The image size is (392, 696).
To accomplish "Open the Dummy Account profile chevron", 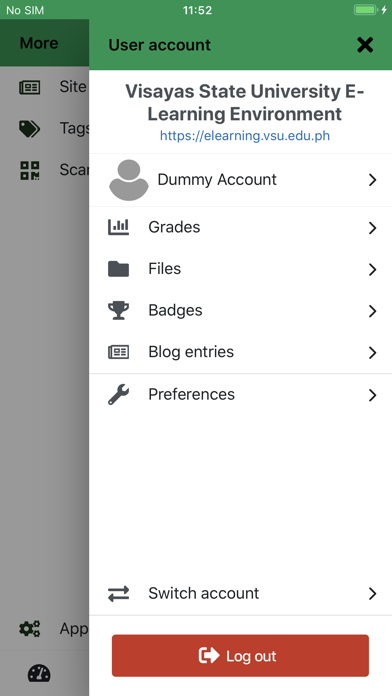I will pyautogui.click(x=372, y=180).
